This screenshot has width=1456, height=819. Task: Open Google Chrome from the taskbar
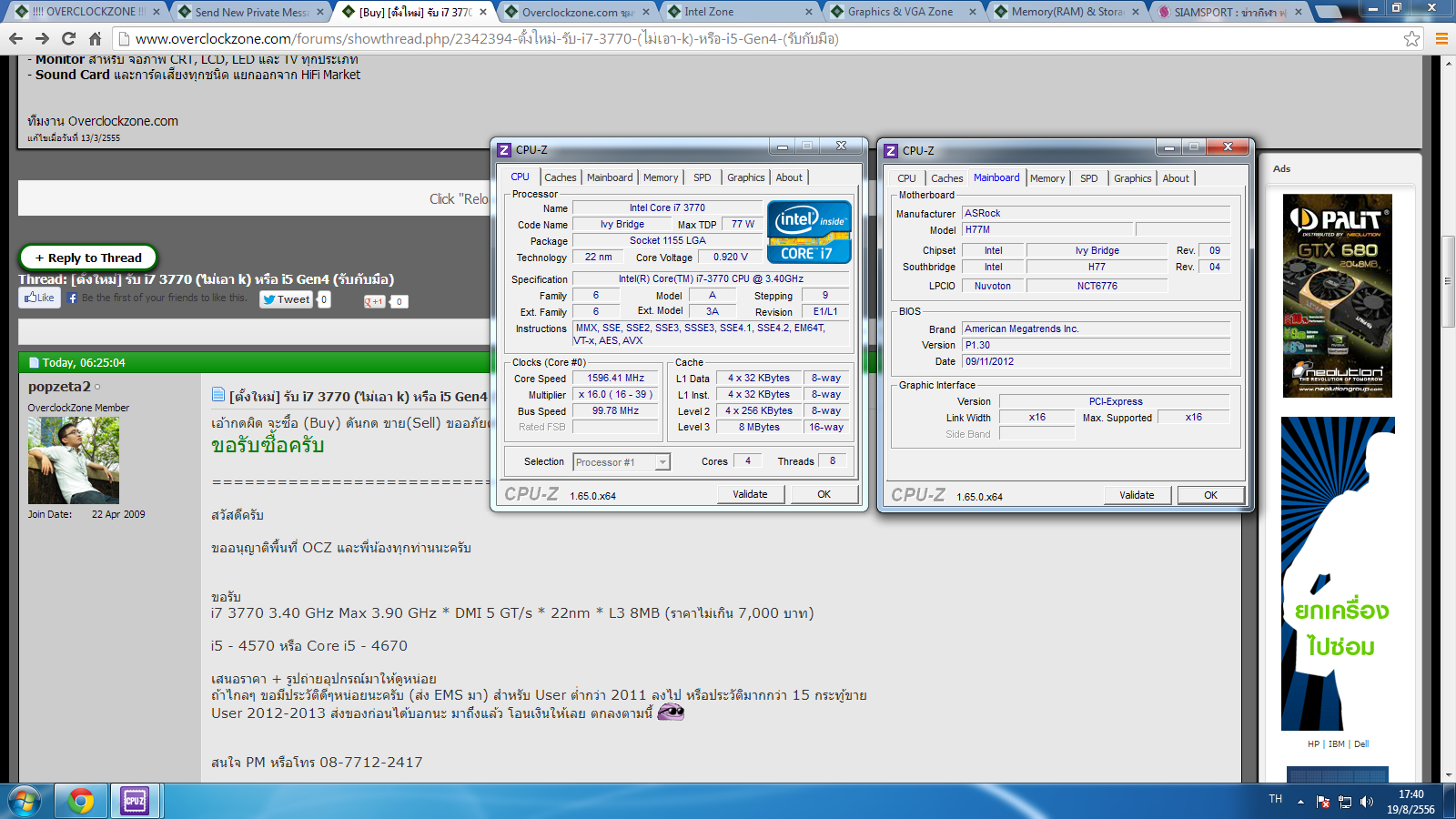[x=81, y=801]
